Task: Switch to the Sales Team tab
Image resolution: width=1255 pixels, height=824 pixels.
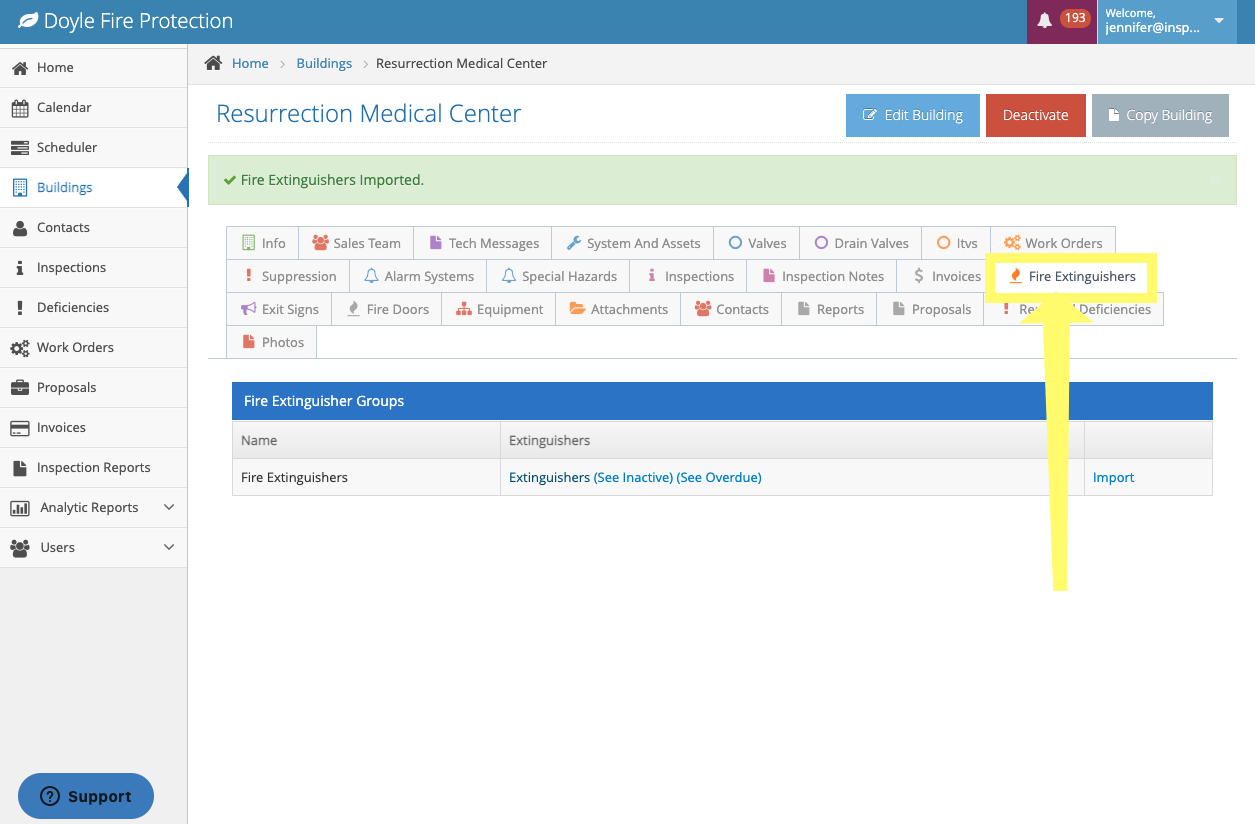Action: click(356, 243)
